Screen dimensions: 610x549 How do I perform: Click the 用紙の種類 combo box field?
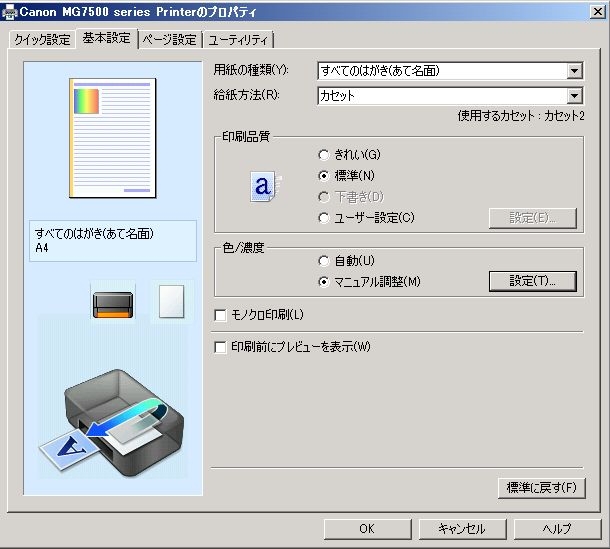(450, 71)
